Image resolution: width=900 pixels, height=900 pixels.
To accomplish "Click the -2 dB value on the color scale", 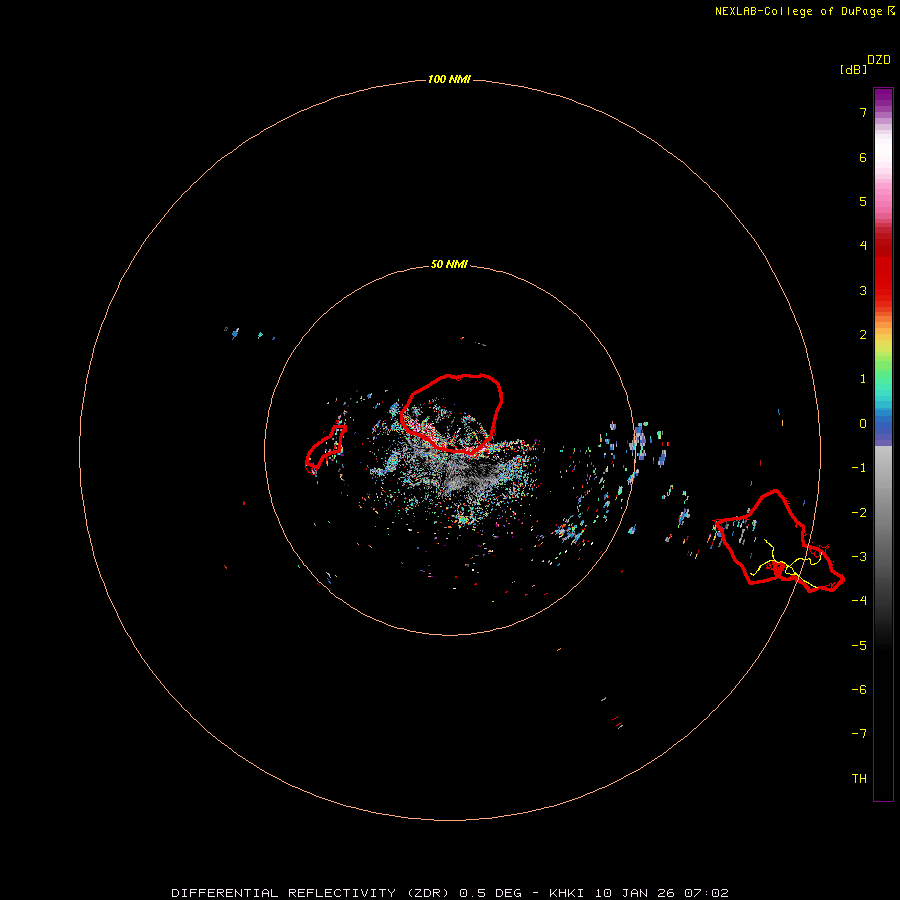I will point(859,513).
